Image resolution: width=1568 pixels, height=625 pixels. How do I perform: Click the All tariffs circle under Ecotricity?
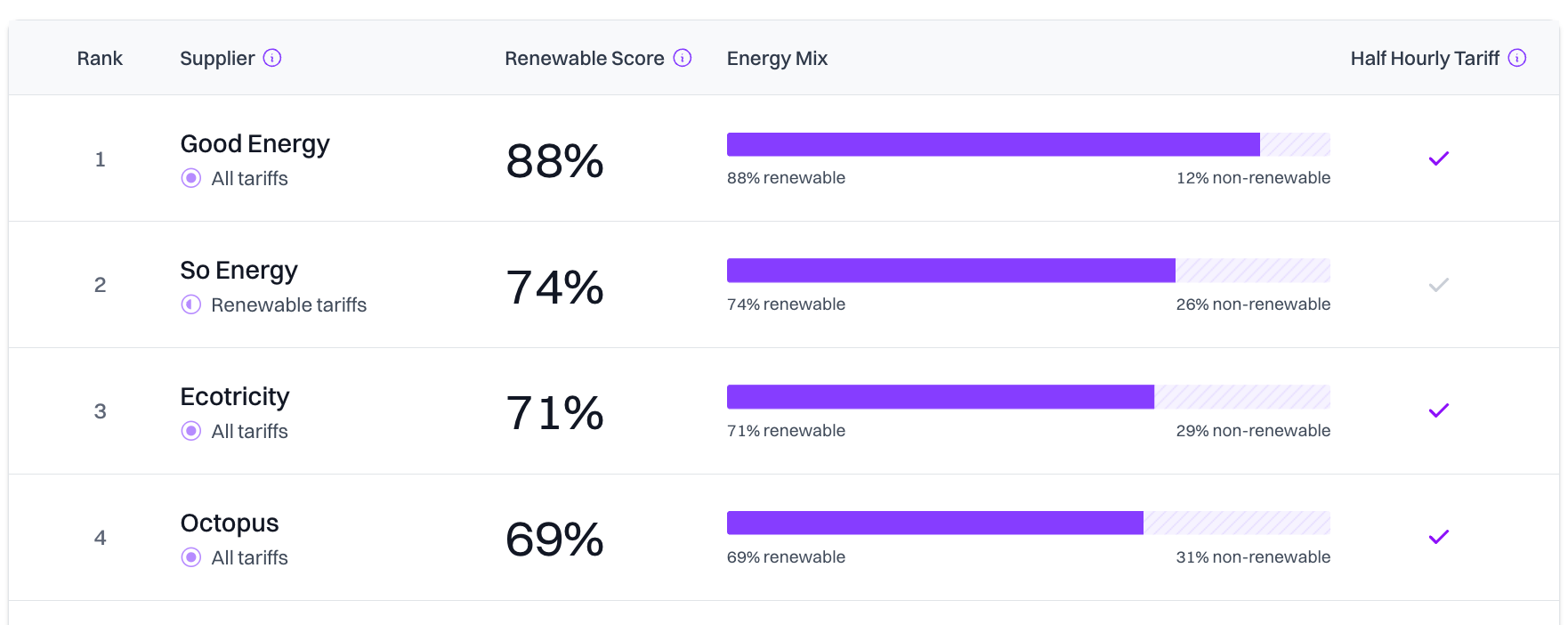(x=190, y=431)
